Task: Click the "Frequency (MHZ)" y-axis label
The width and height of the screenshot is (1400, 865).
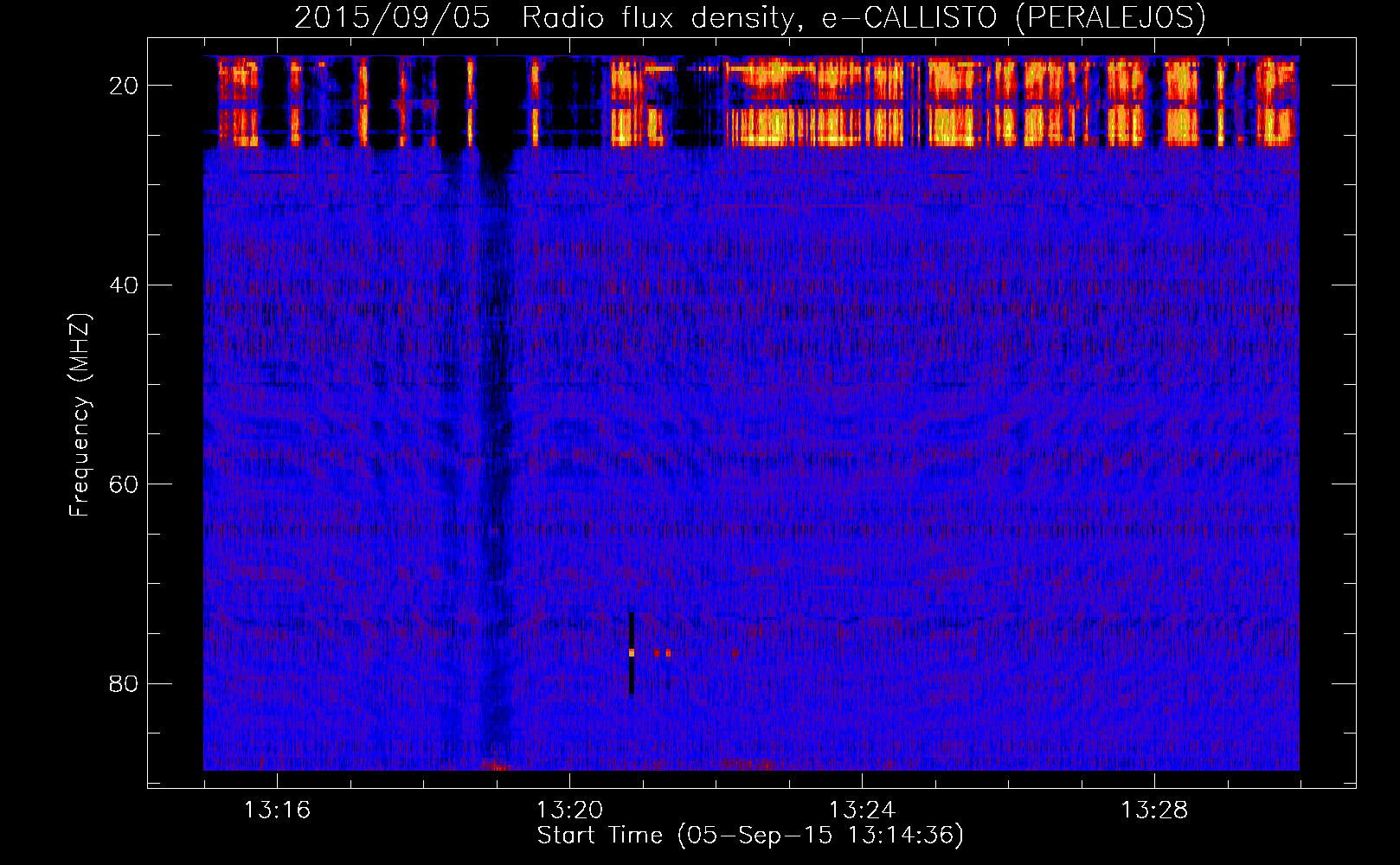Action: [x=80, y=415]
